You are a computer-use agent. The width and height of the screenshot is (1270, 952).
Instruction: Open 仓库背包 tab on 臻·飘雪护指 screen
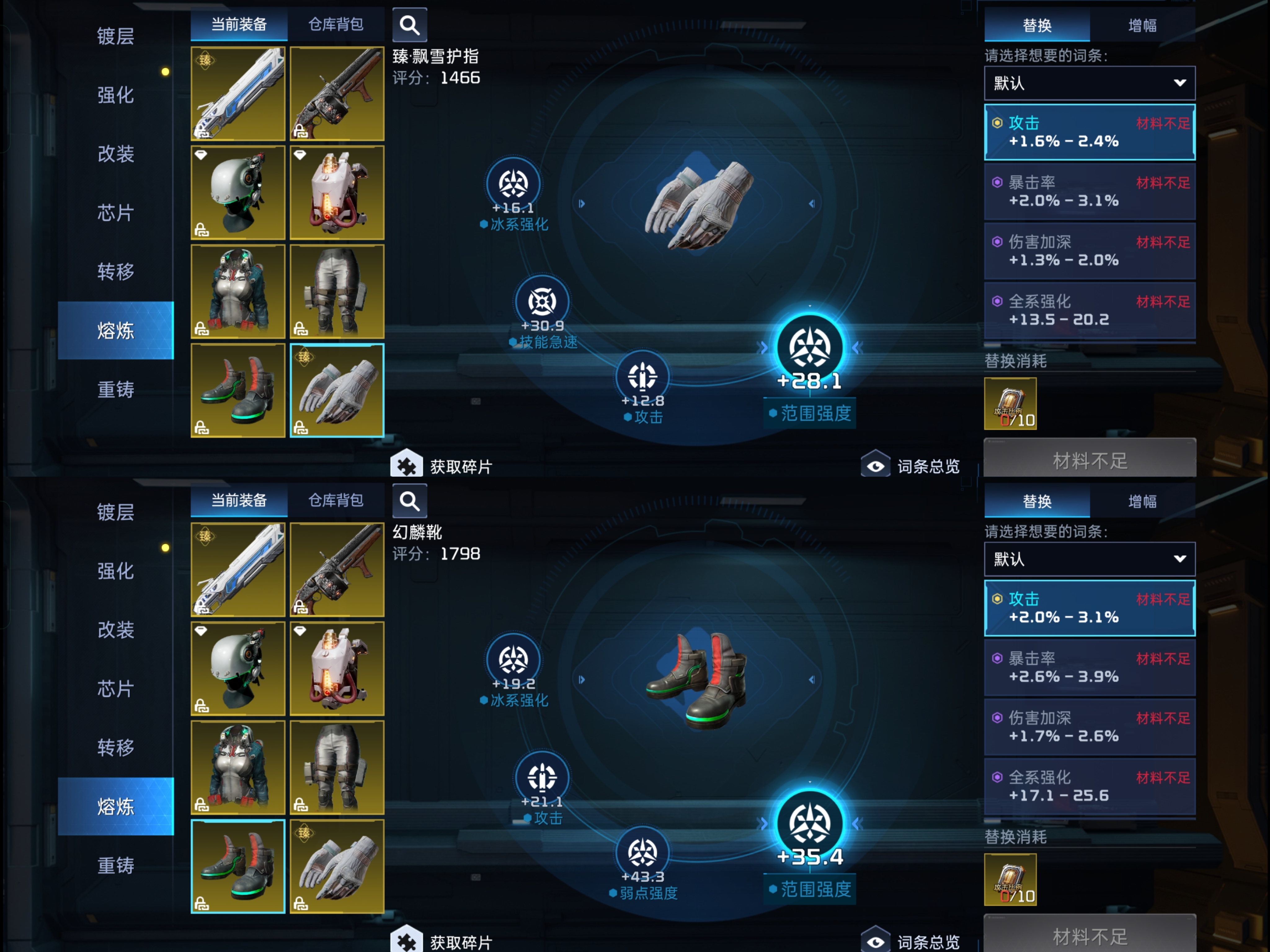[x=336, y=24]
